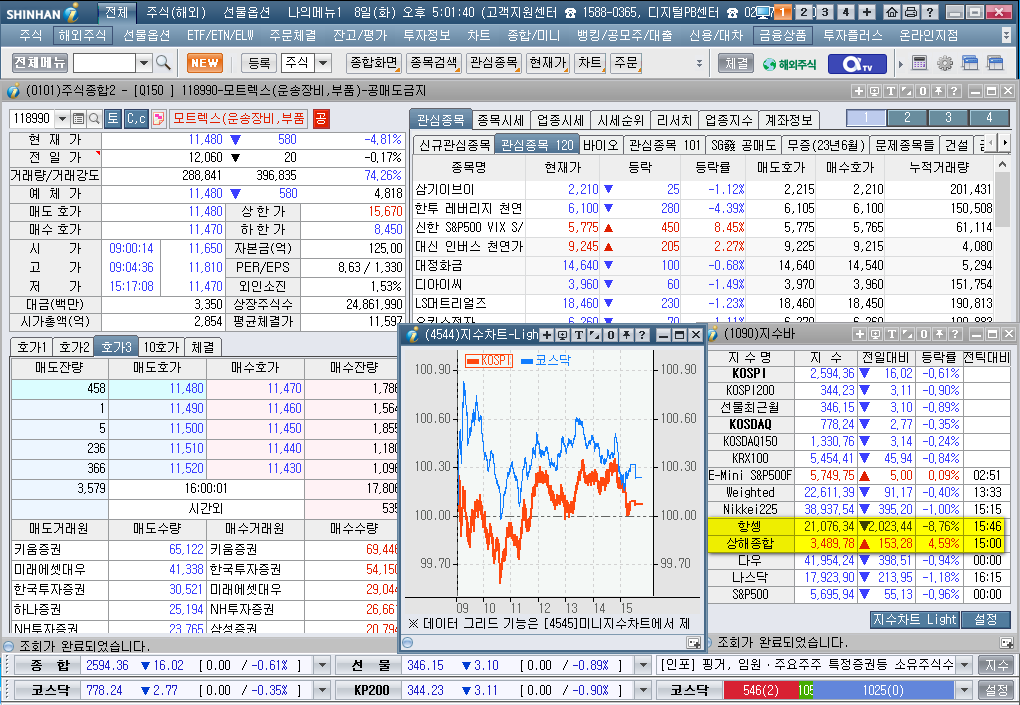Click the 설정 button in 지수바 window

pyautogui.click(x=985, y=620)
